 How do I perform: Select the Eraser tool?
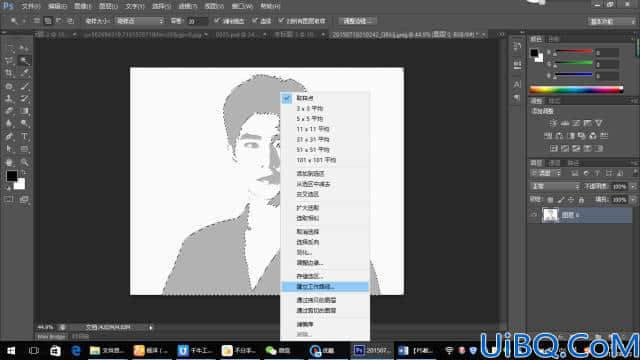(x=9, y=111)
